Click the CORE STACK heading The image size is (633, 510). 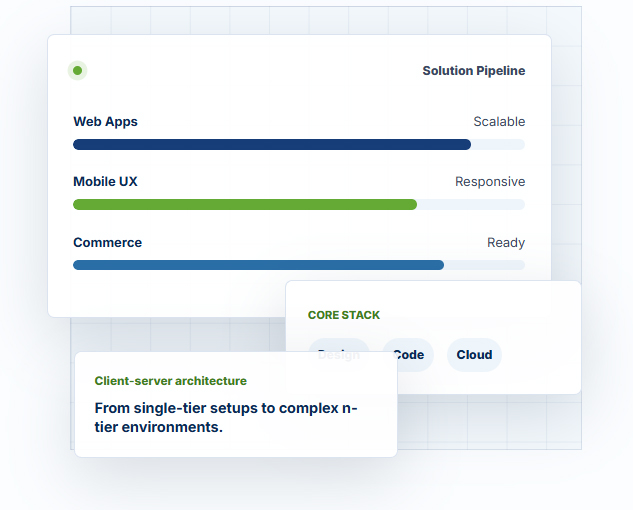(x=344, y=315)
